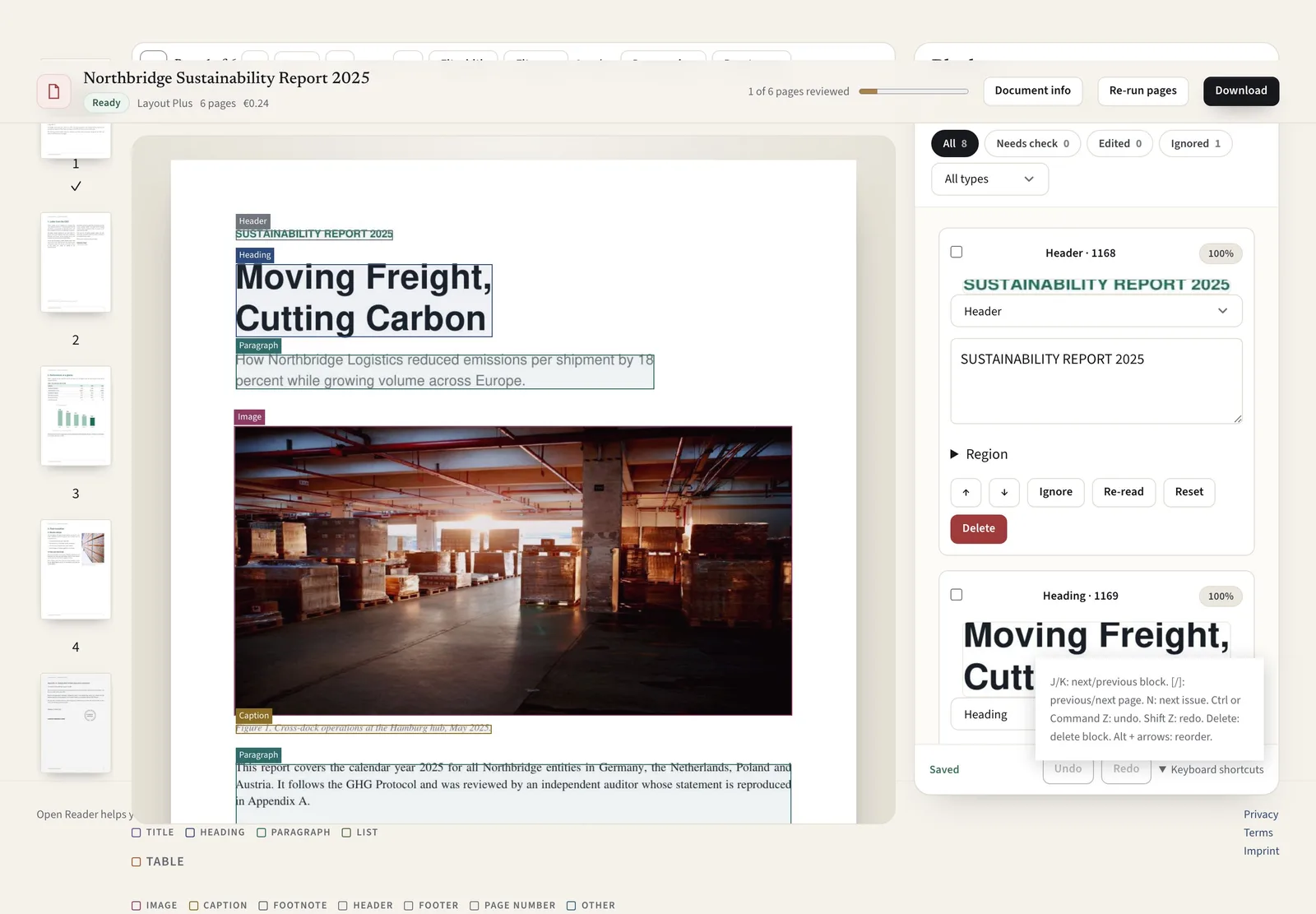Image resolution: width=1316 pixels, height=914 pixels.
Task: Tick the Heading 1169 block checkbox
Action: (x=957, y=595)
